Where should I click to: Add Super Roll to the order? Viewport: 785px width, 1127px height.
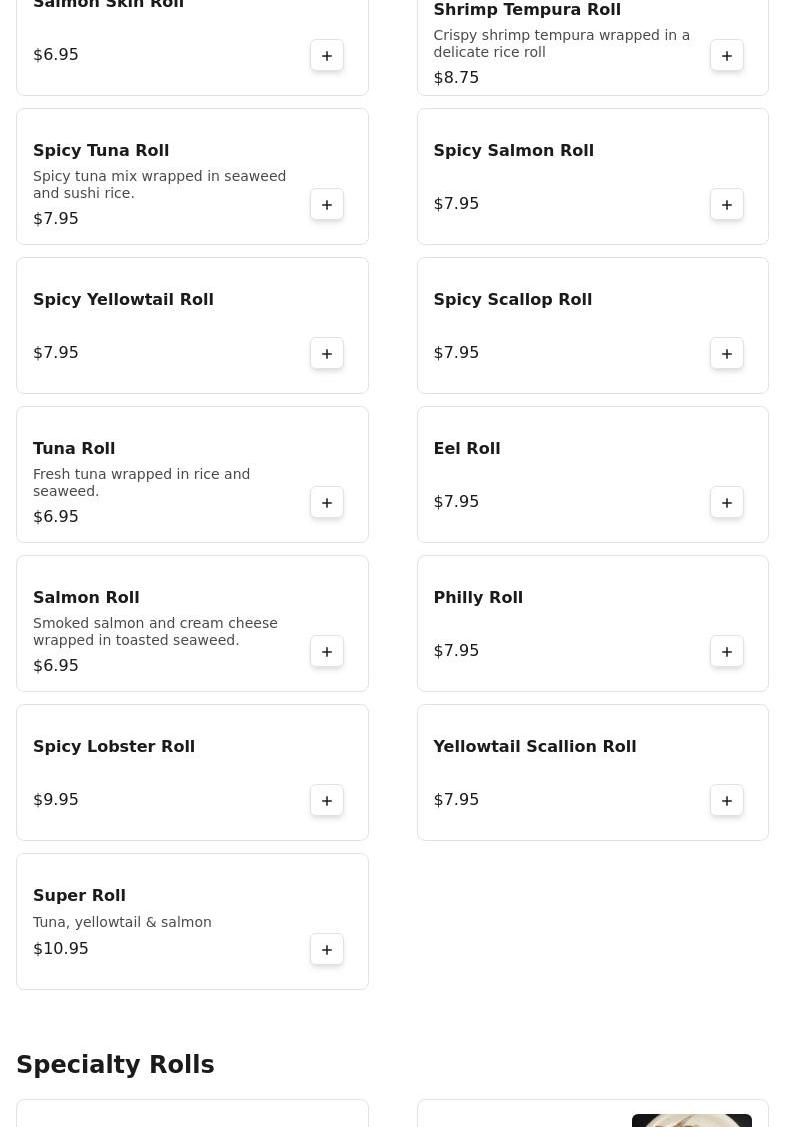[x=327, y=949]
